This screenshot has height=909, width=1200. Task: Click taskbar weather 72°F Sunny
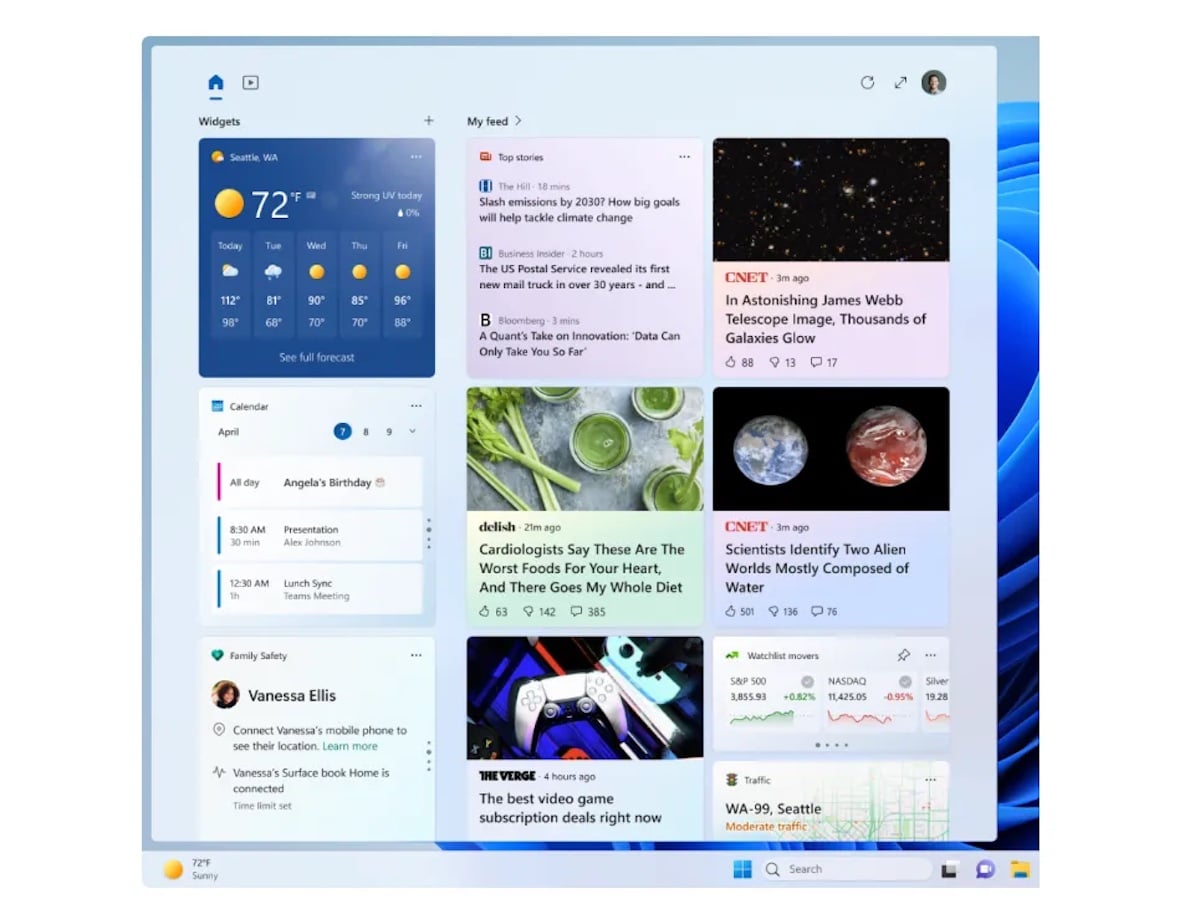pos(190,869)
